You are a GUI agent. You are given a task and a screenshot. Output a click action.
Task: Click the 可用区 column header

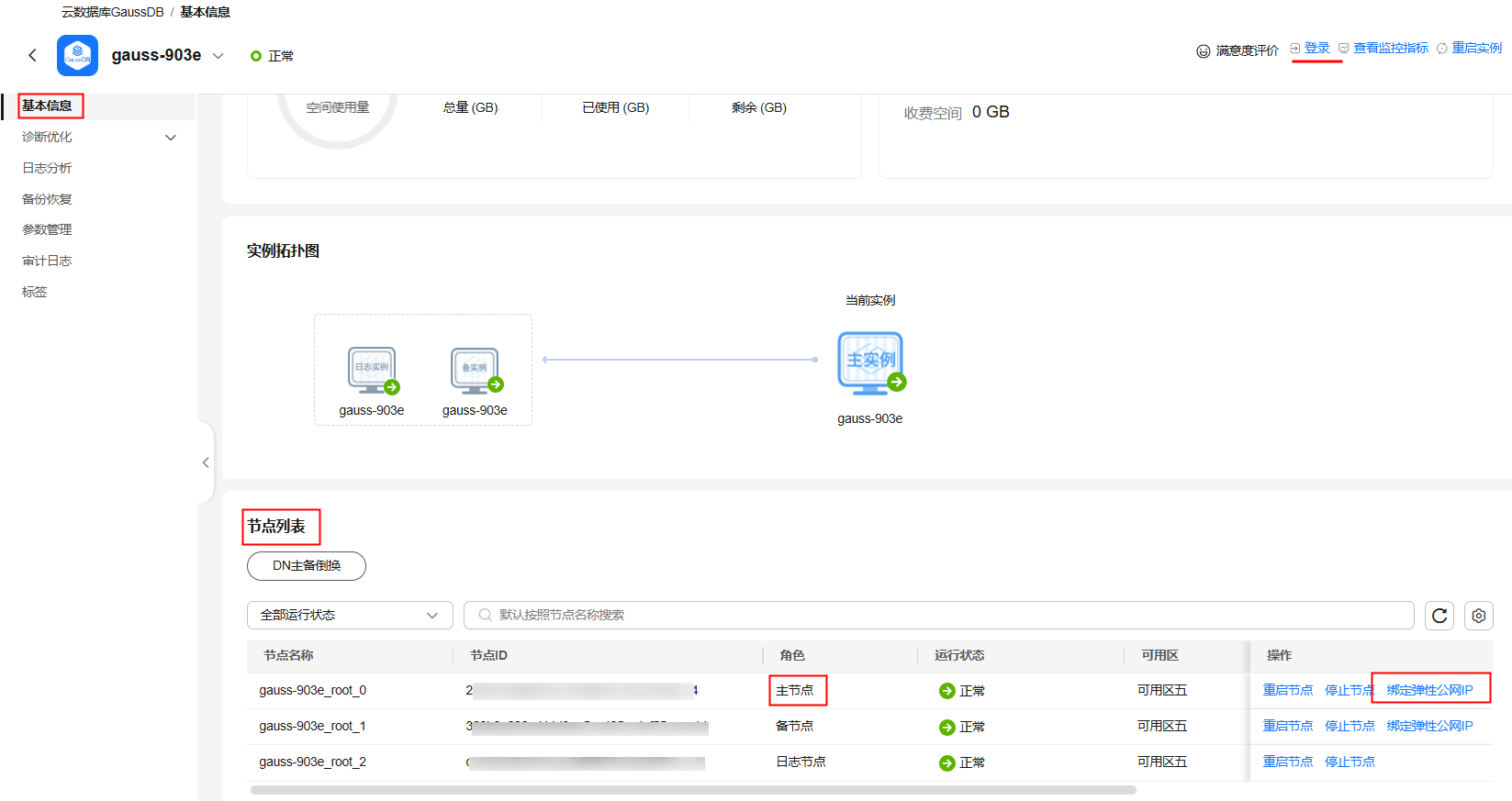[1160, 655]
